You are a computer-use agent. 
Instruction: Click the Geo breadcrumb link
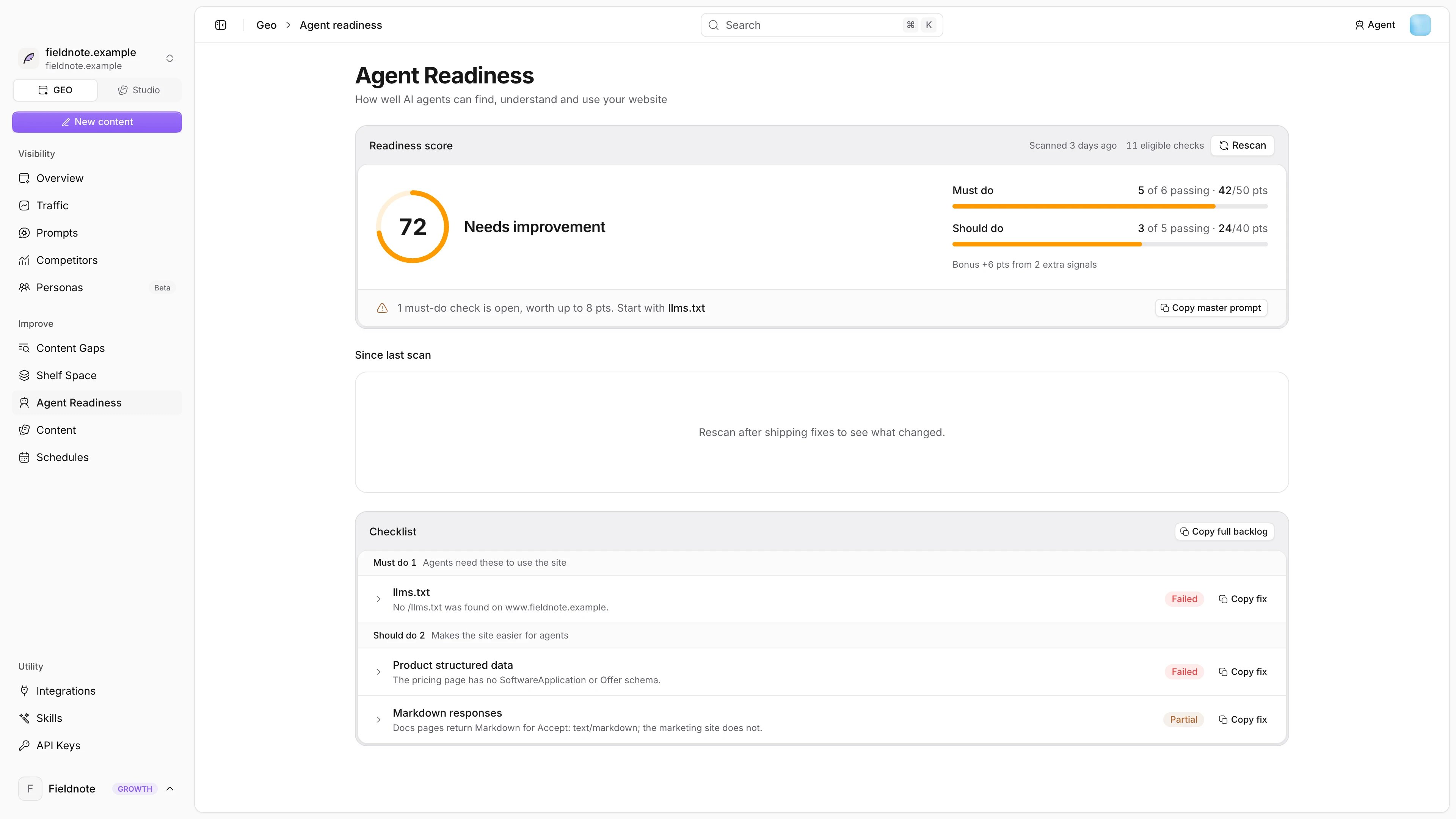click(266, 25)
